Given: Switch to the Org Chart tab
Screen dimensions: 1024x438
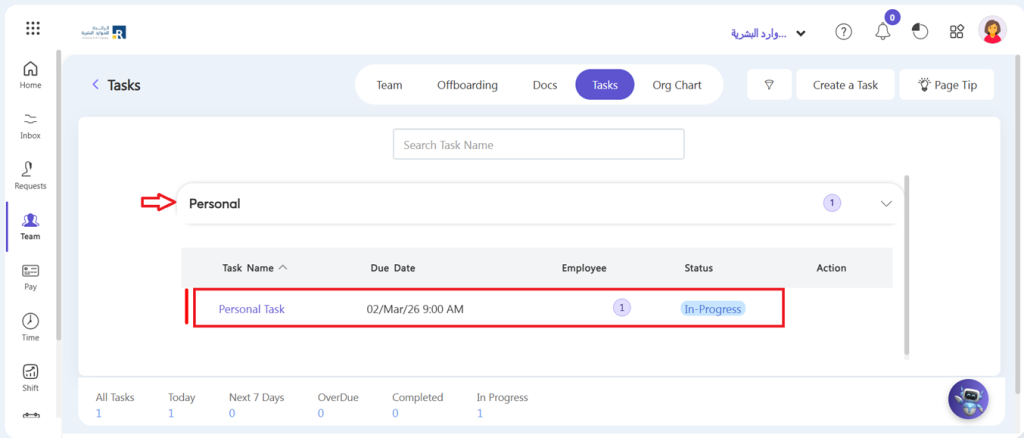Looking at the screenshot, I should (676, 85).
